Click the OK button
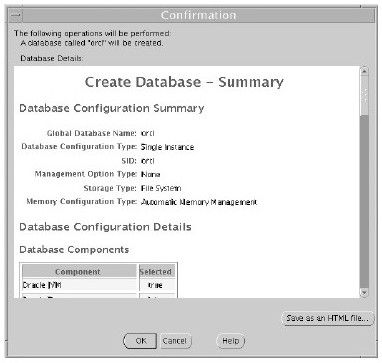 pos(140,341)
